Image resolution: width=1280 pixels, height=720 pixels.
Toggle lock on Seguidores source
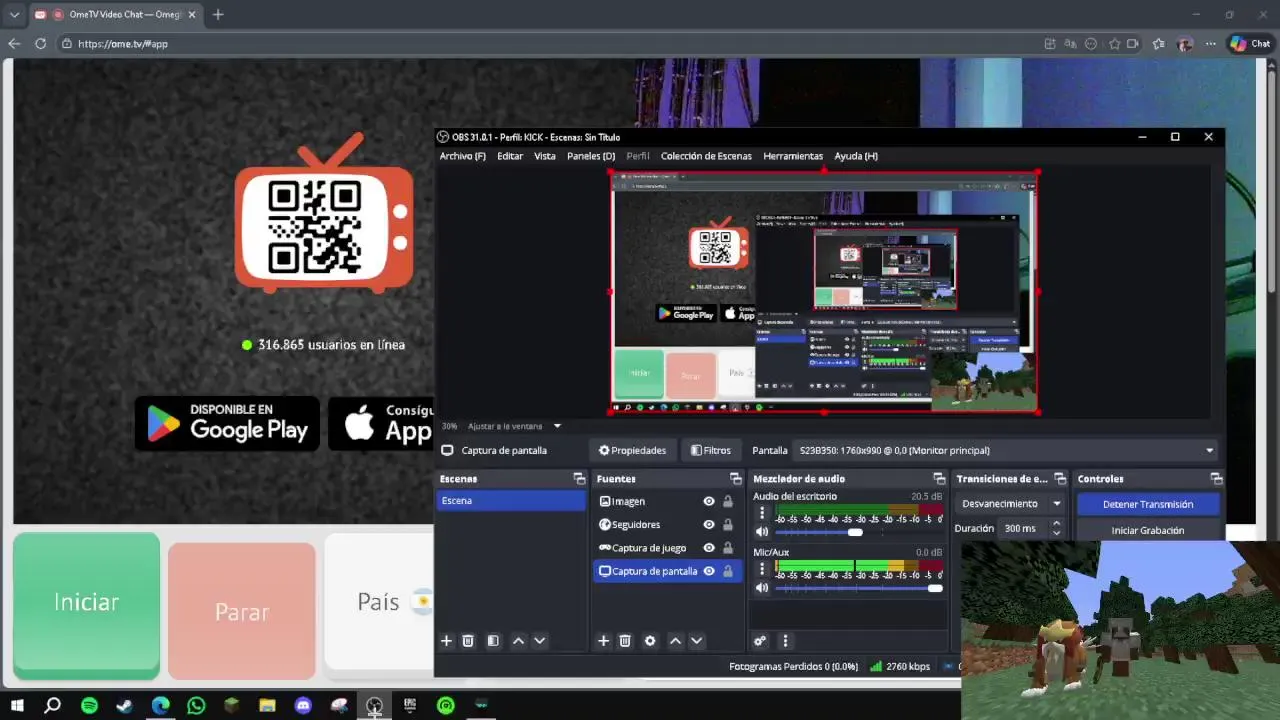point(727,524)
